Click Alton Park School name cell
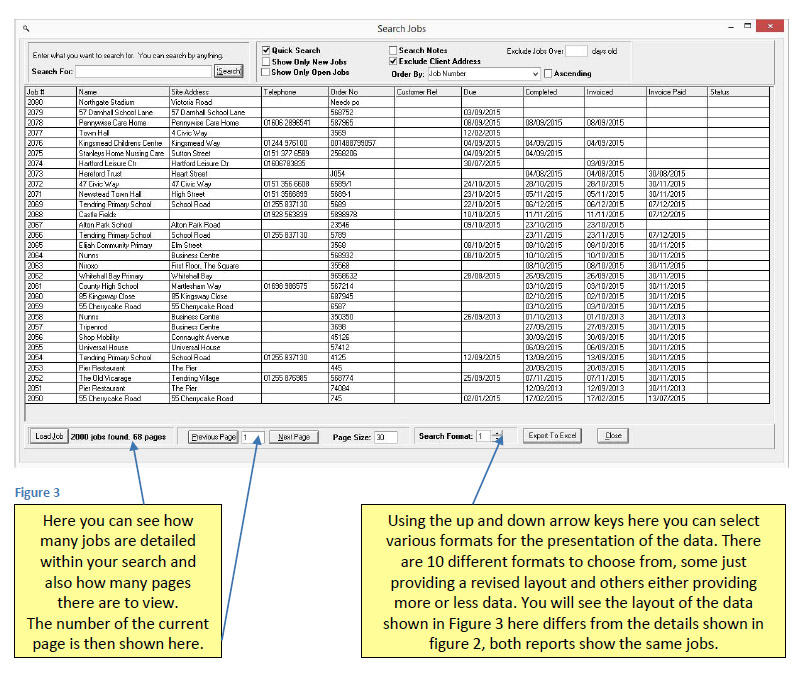810x674 pixels. pyautogui.click(x=123, y=225)
